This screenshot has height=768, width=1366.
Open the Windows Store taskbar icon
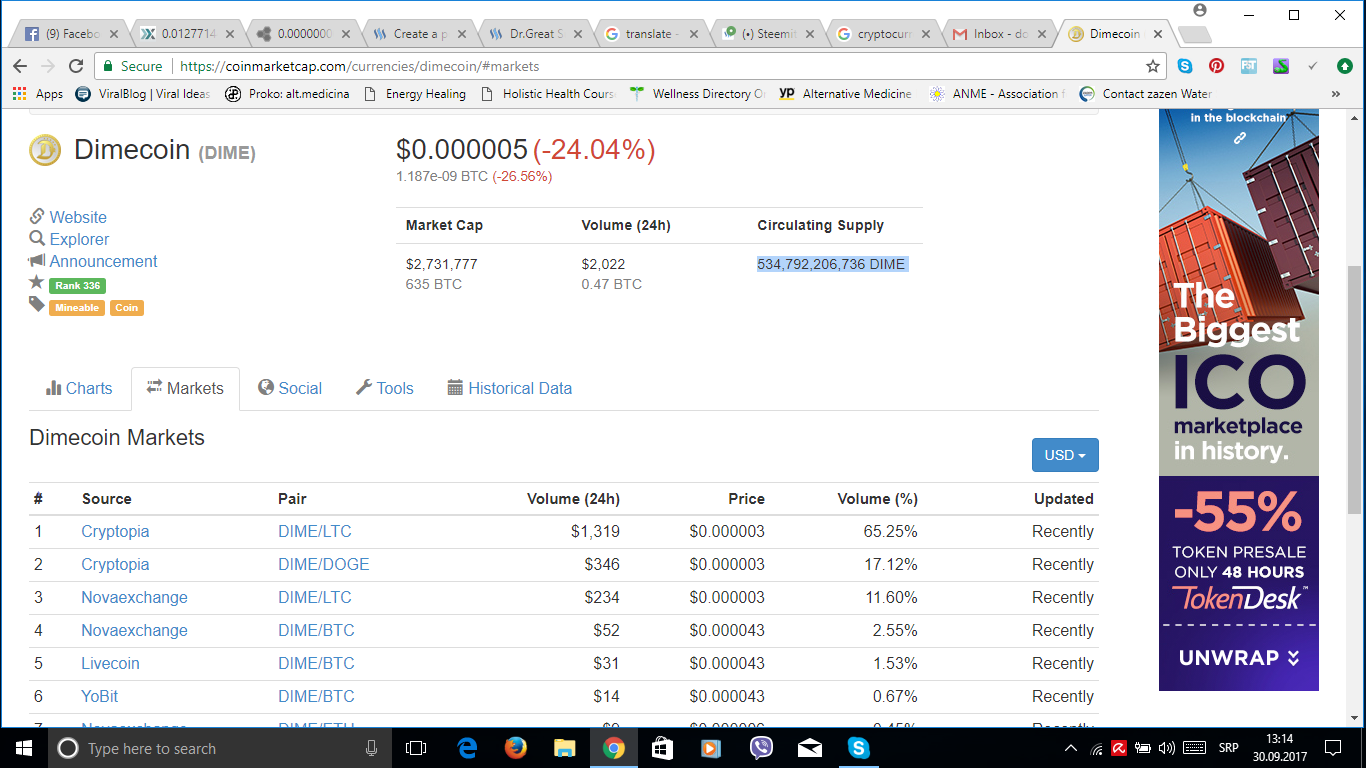tap(662, 748)
